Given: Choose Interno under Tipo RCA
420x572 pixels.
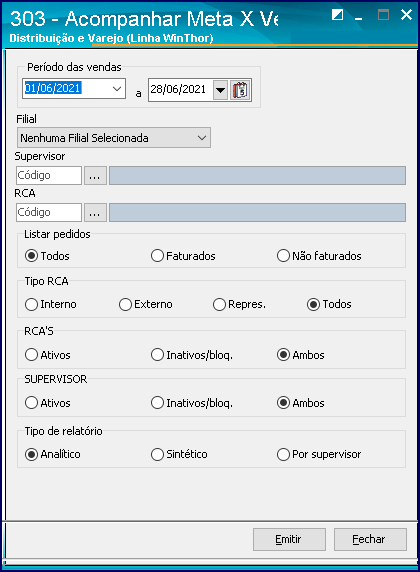Looking at the screenshot, I should point(51,304).
